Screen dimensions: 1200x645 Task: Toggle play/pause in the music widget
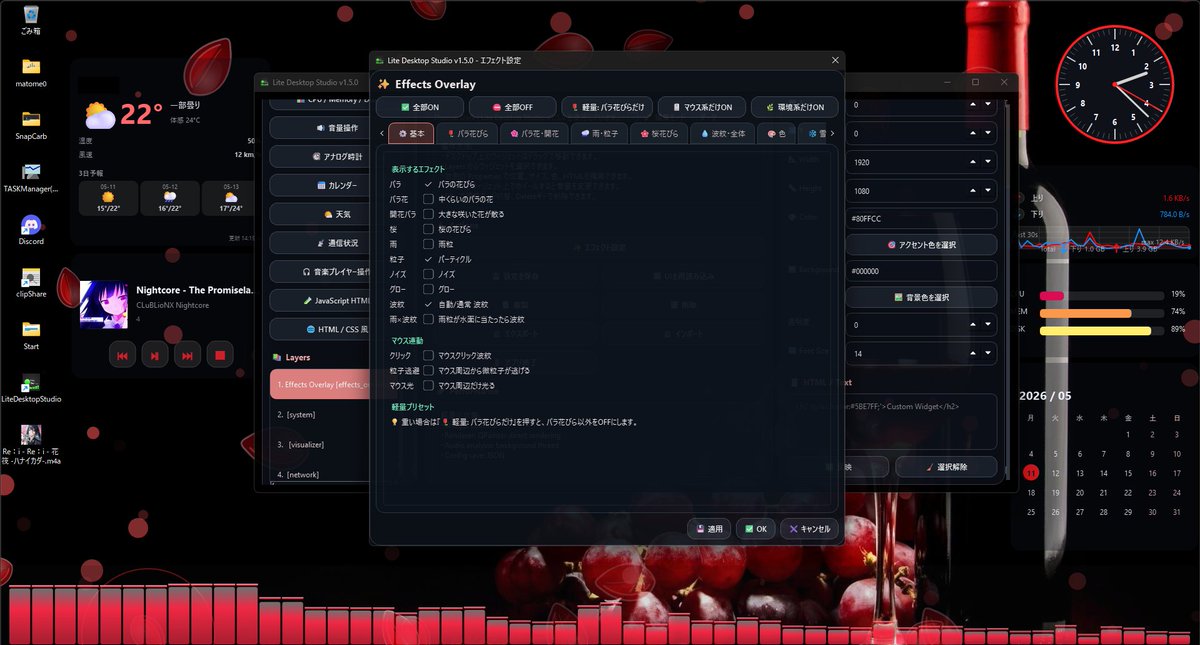click(154, 354)
